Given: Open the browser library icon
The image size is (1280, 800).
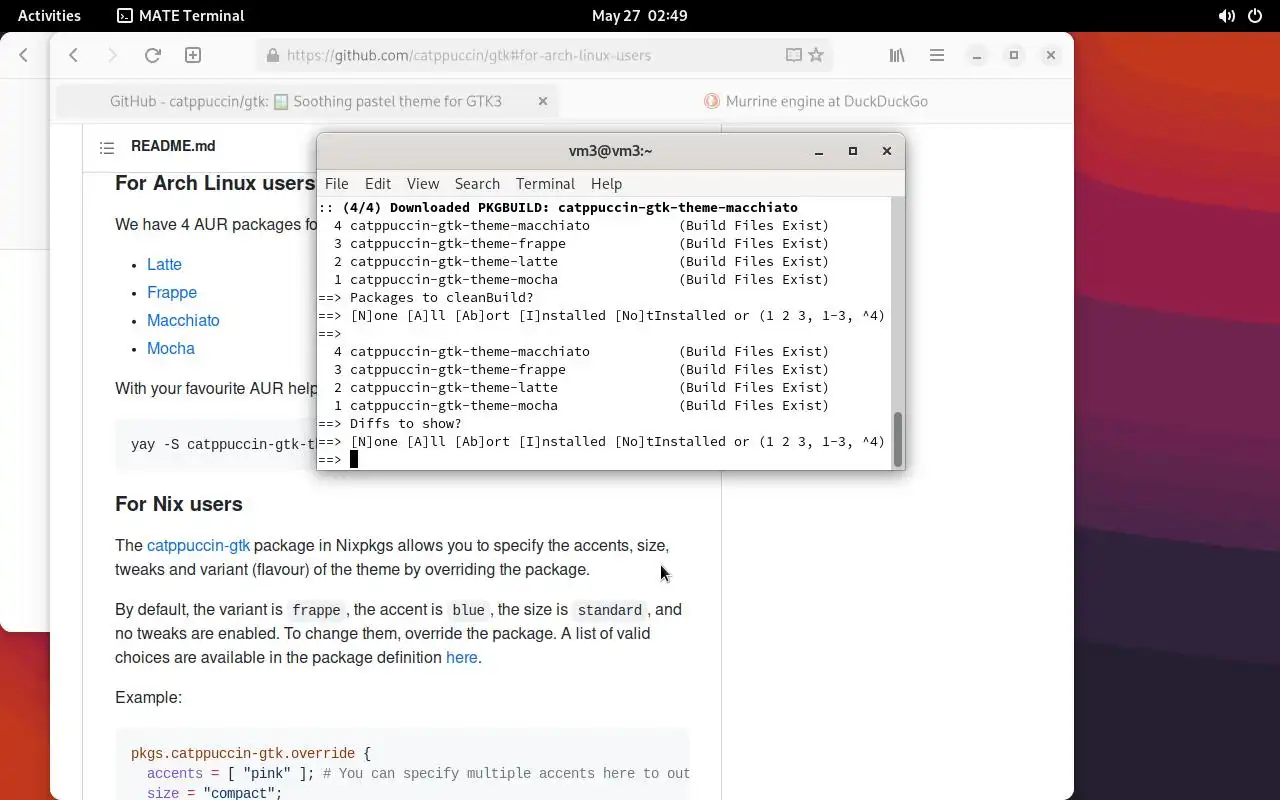Looking at the screenshot, I should [897, 55].
